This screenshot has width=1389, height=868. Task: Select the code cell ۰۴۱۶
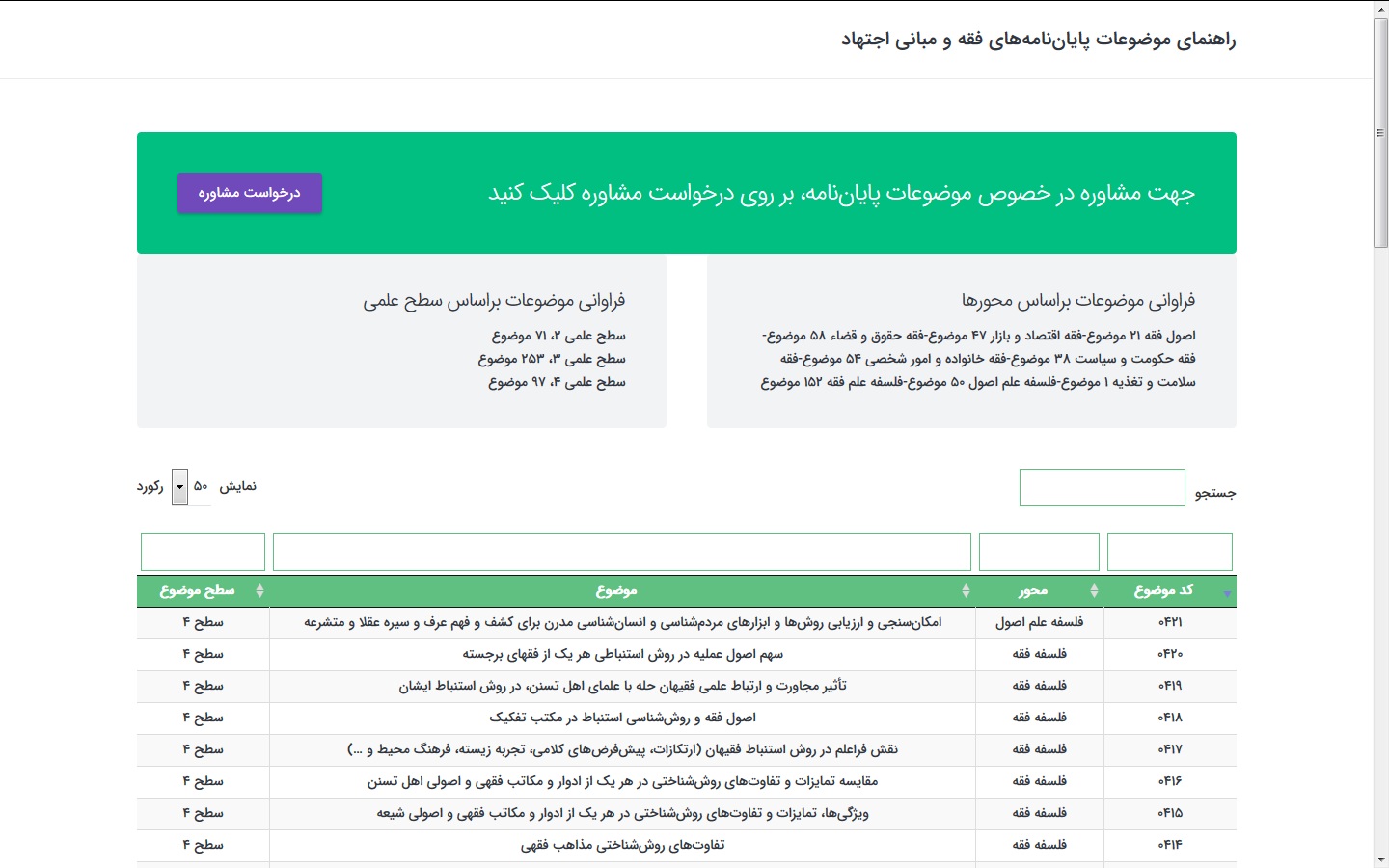pyautogui.click(x=1170, y=782)
